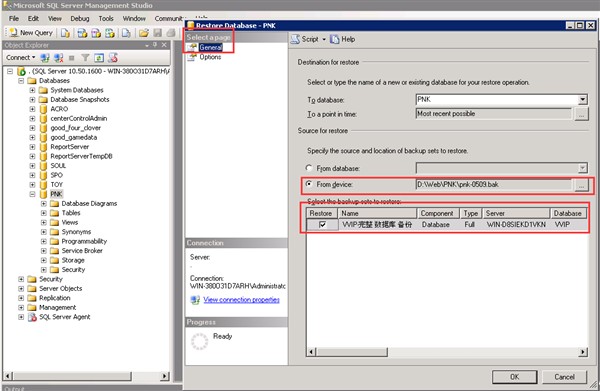Select the General page
The height and width of the screenshot is (391, 600).
tap(210, 47)
